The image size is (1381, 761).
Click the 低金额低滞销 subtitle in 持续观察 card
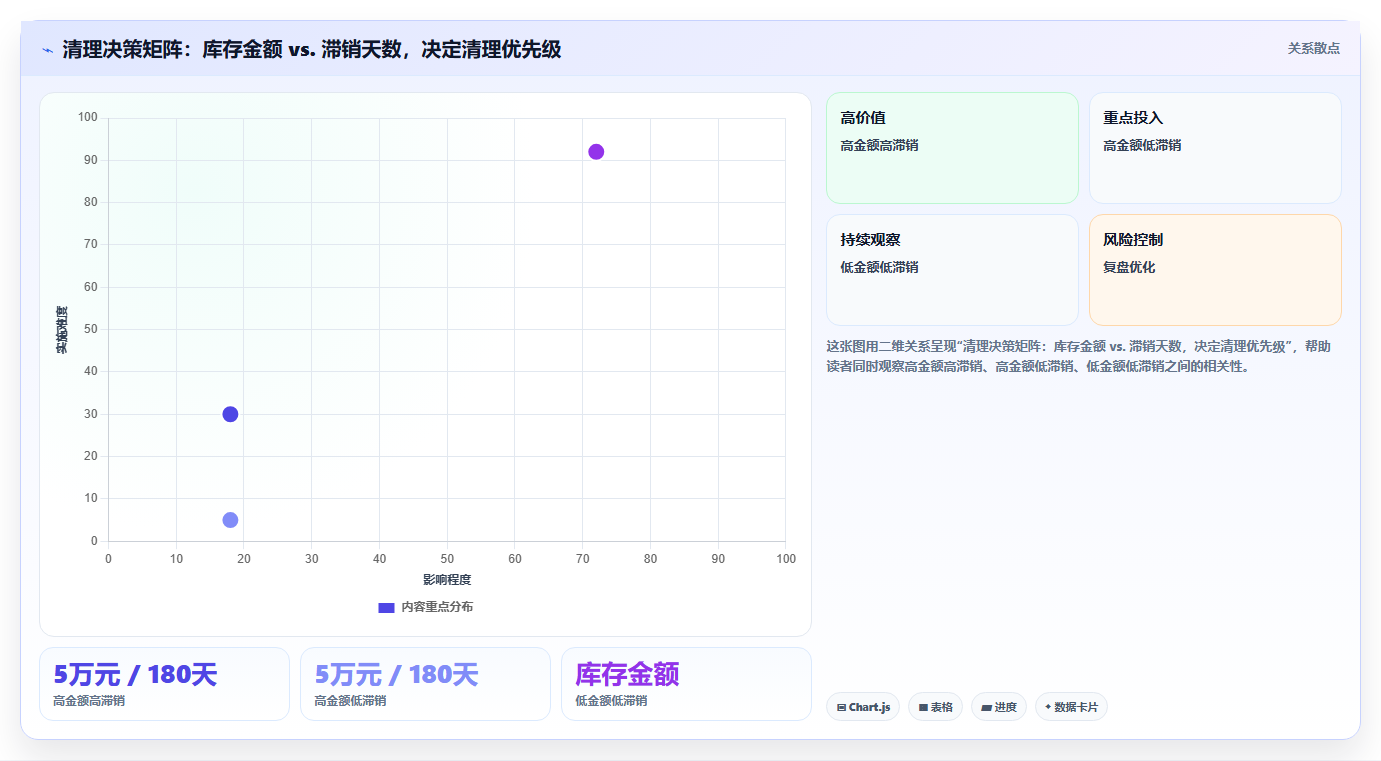click(879, 267)
